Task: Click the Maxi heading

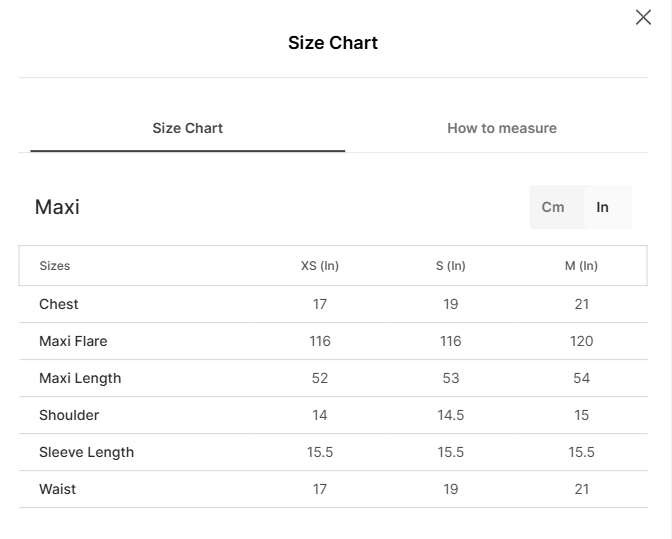Action: pos(57,207)
